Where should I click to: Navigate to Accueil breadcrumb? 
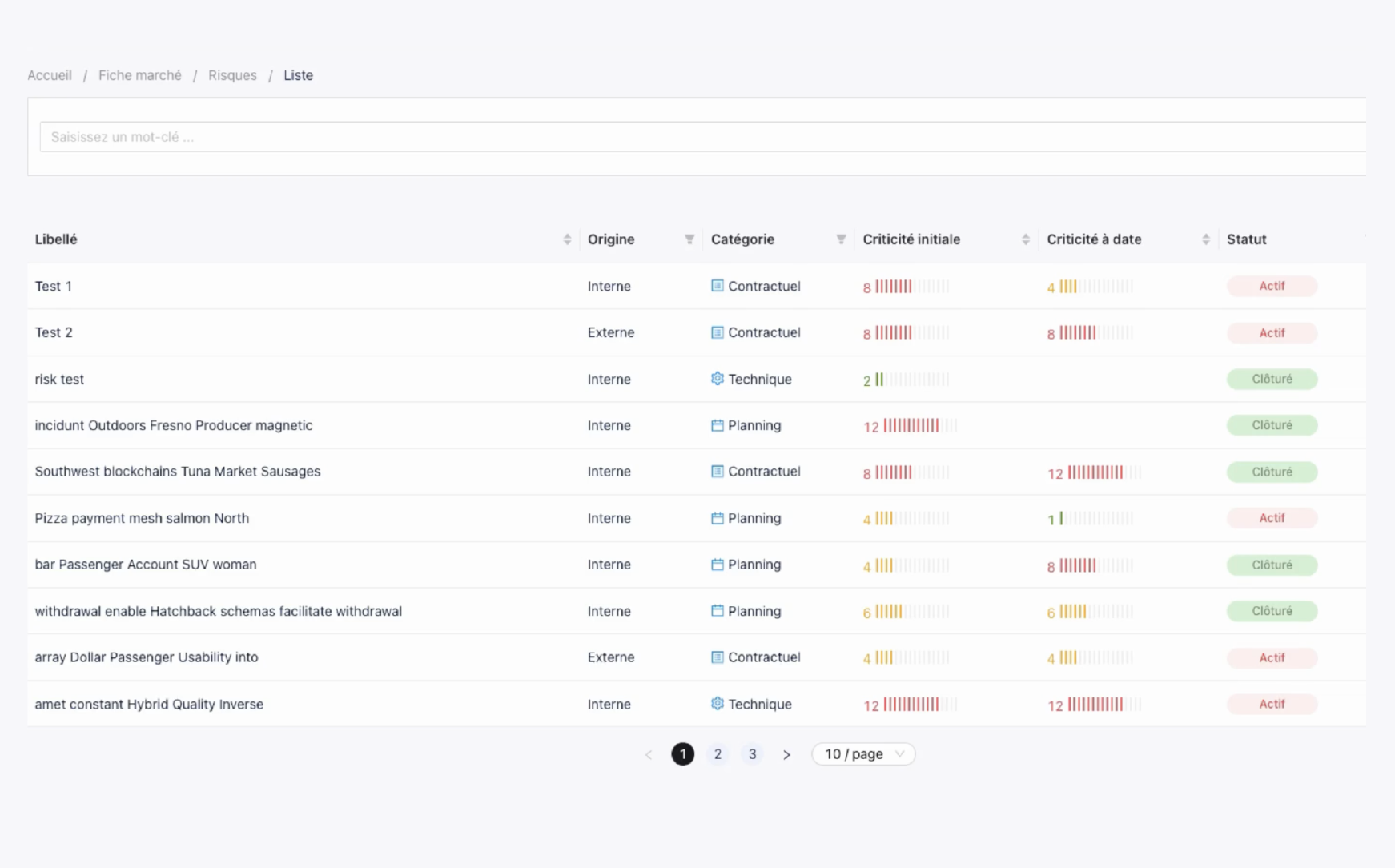(x=50, y=75)
